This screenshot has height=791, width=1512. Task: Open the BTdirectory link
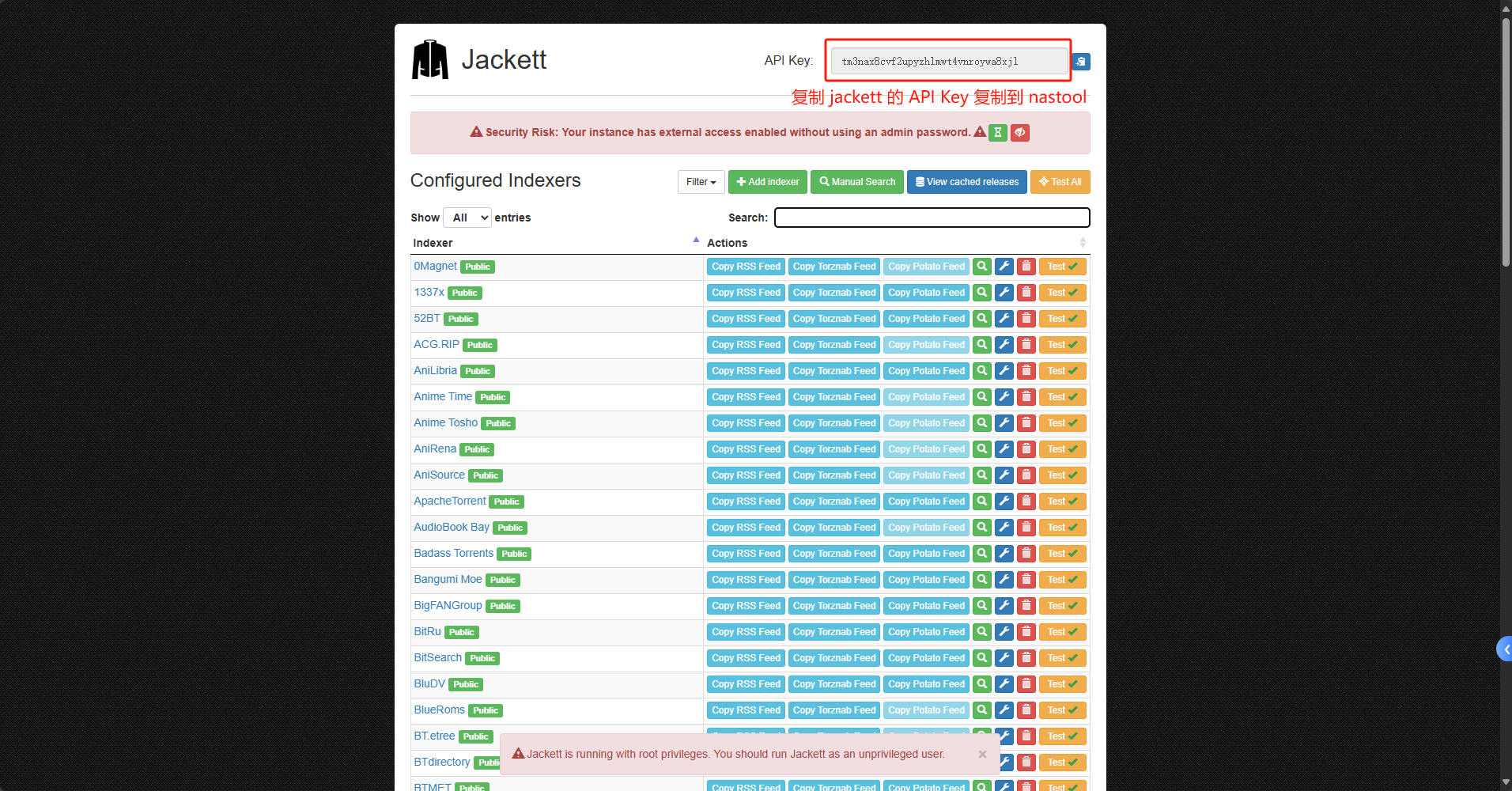click(442, 763)
